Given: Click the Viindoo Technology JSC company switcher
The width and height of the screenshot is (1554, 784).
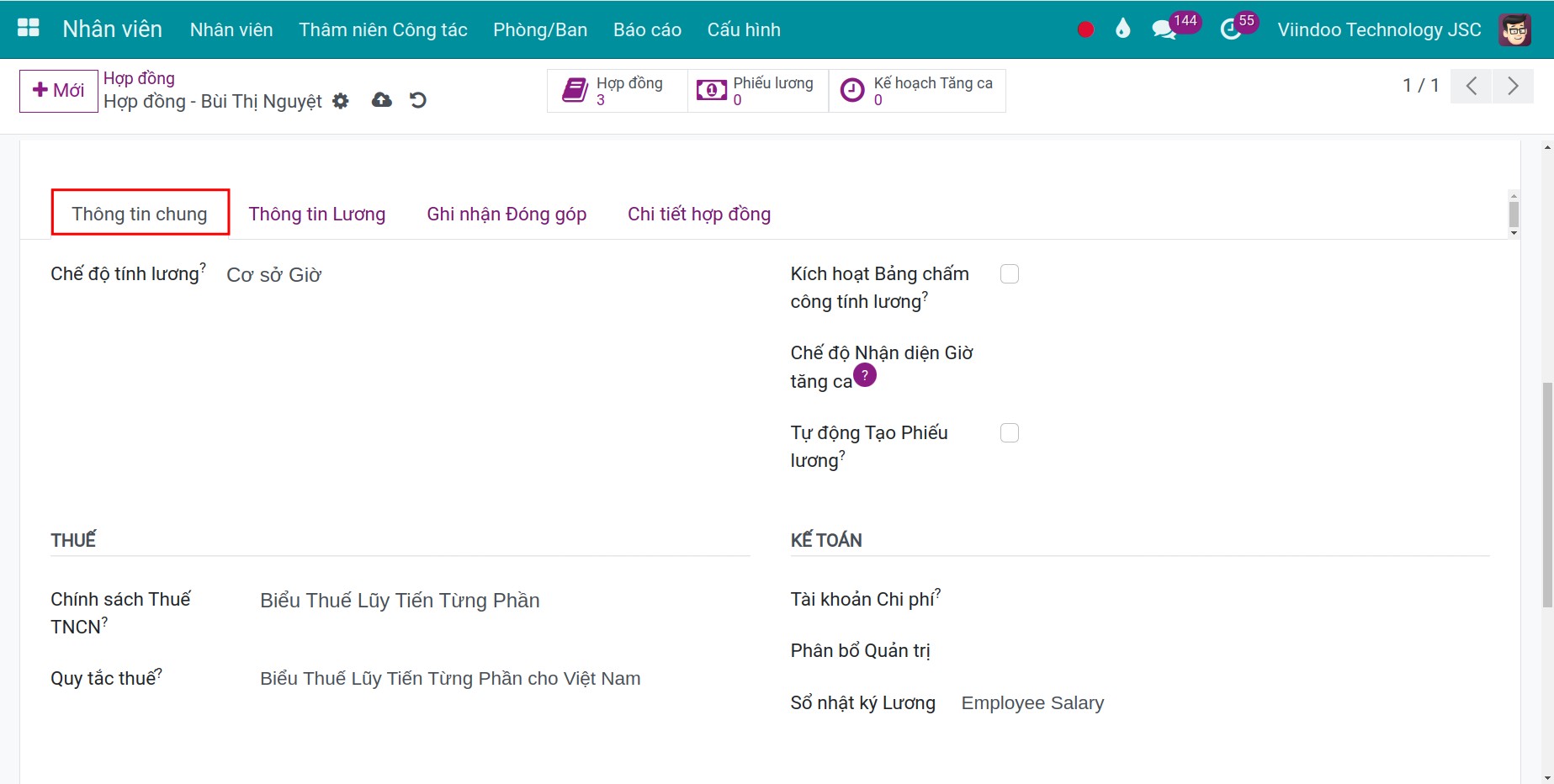Looking at the screenshot, I should pos(1379,29).
